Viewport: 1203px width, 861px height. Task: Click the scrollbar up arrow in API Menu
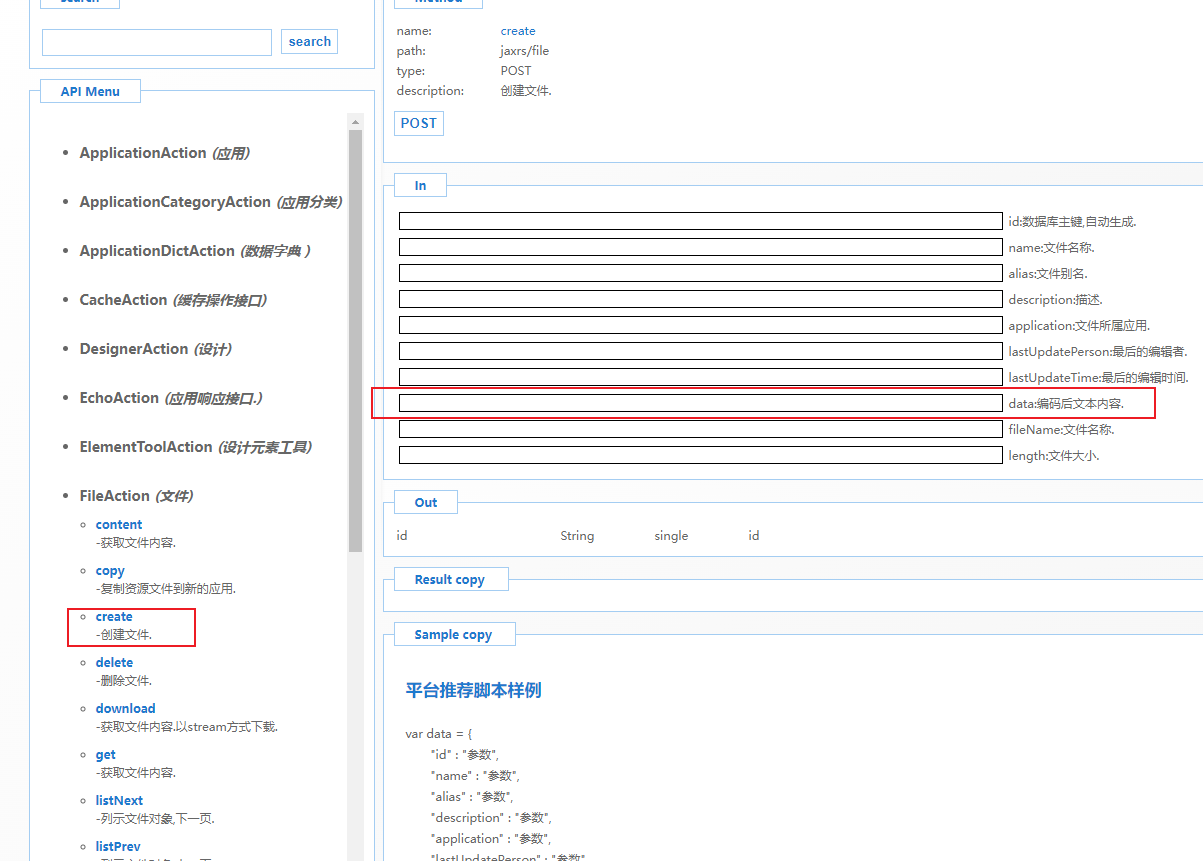point(355,122)
